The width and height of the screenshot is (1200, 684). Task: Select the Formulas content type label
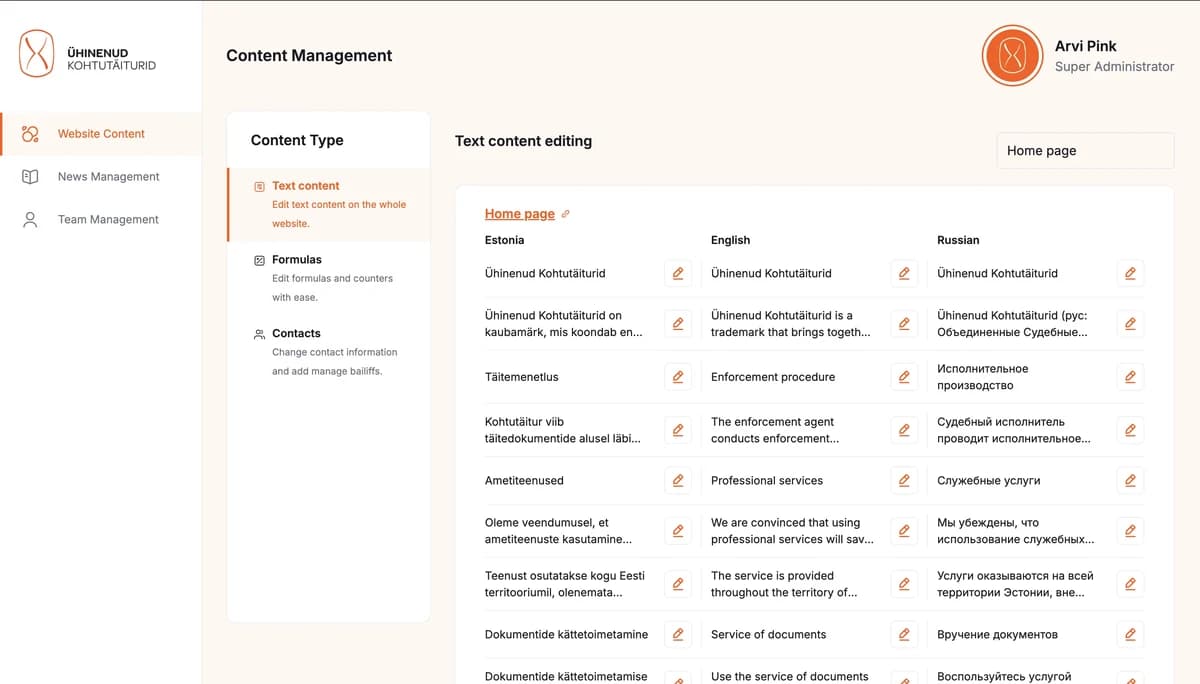[297, 260]
